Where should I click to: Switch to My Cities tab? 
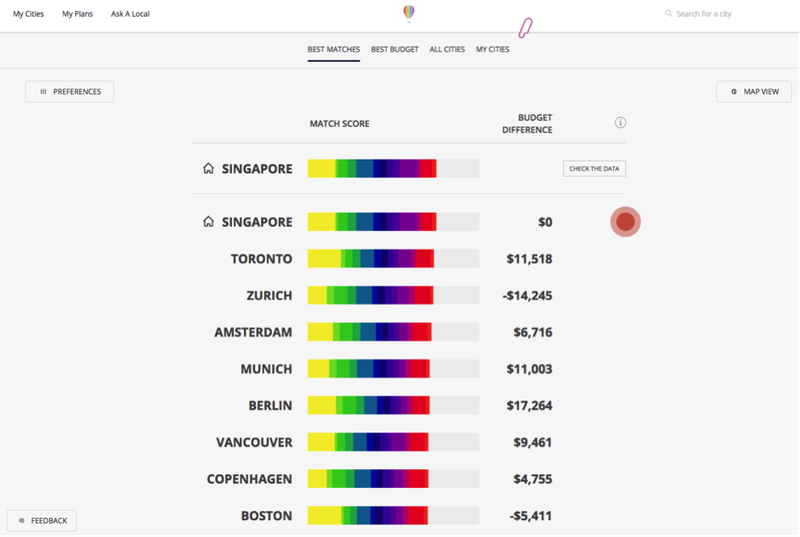pos(493,49)
